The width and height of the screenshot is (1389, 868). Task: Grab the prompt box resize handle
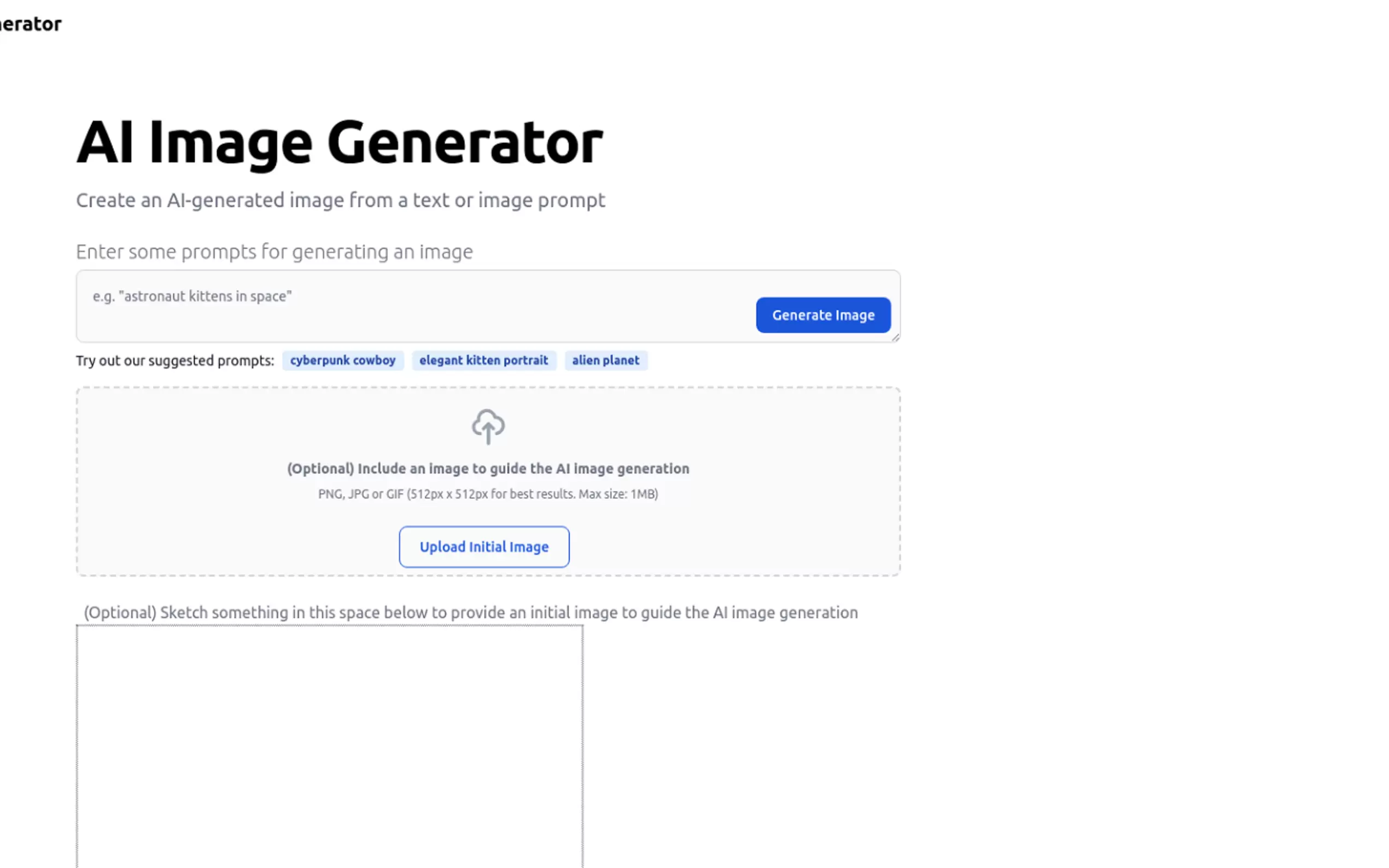coord(895,338)
